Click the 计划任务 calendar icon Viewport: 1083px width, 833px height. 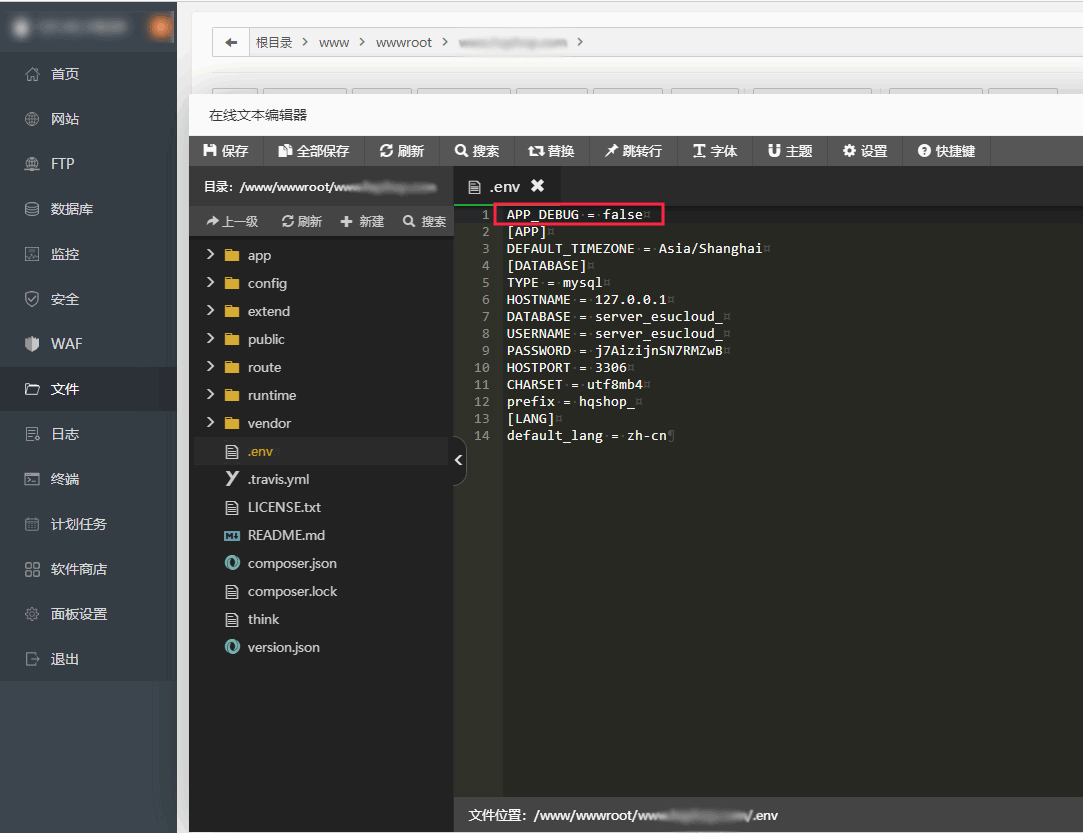pos(32,524)
